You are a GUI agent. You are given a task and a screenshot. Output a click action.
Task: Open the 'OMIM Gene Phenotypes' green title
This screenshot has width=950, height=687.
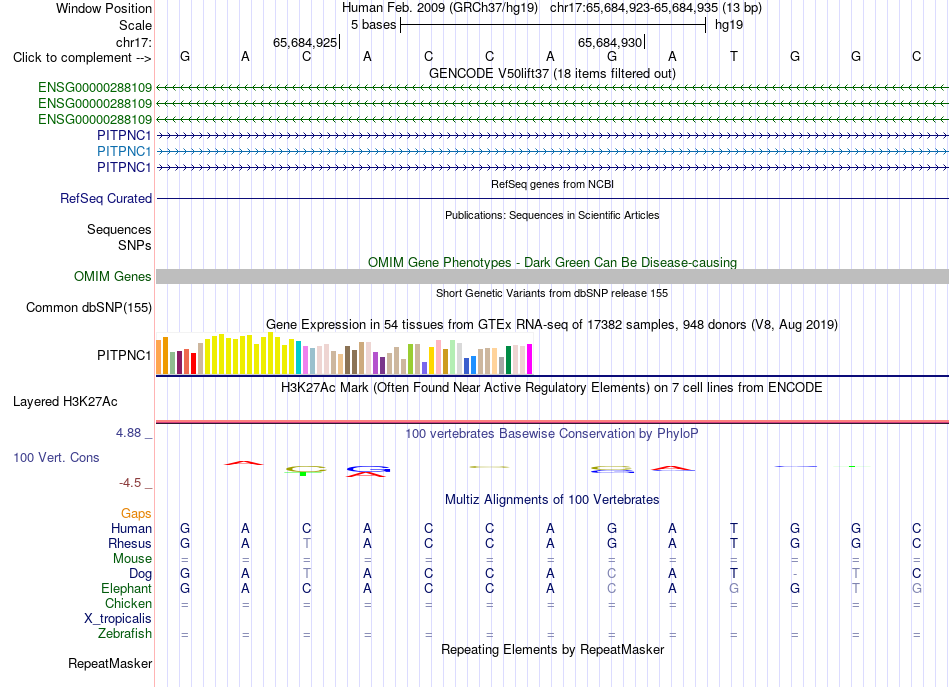[x=552, y=262]
